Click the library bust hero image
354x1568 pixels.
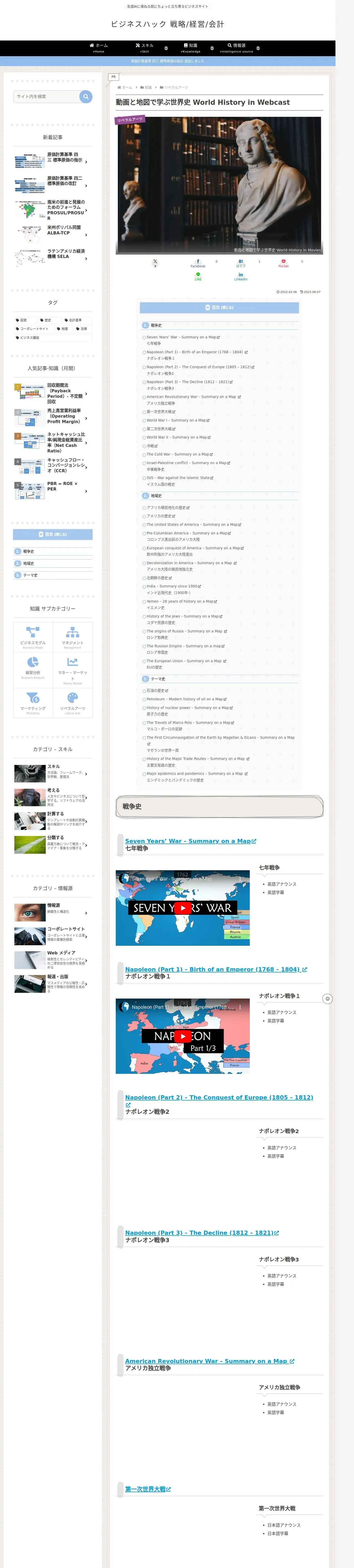click(x=219, y=185)
